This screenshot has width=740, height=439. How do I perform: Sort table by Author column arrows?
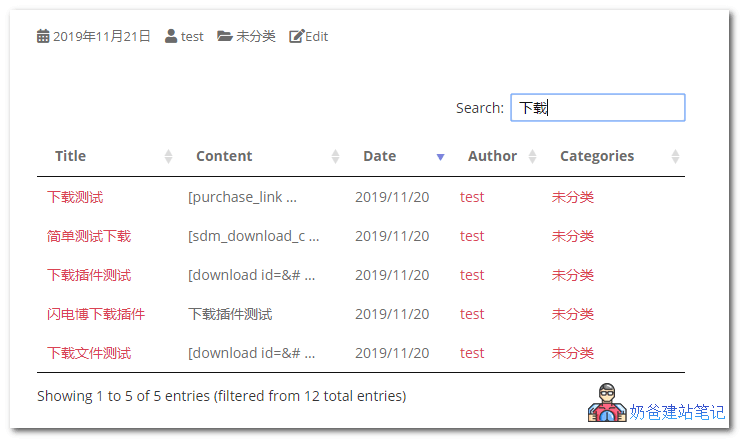532,156
